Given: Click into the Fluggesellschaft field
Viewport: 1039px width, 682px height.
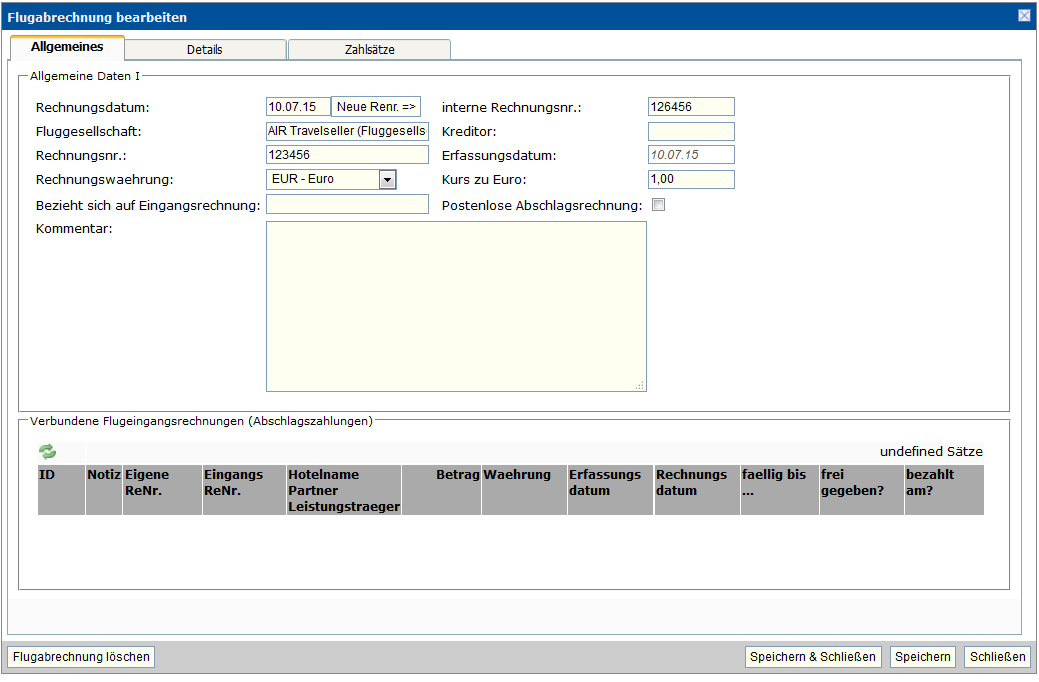Looking at the screenshot, I should tap(347, 131).
